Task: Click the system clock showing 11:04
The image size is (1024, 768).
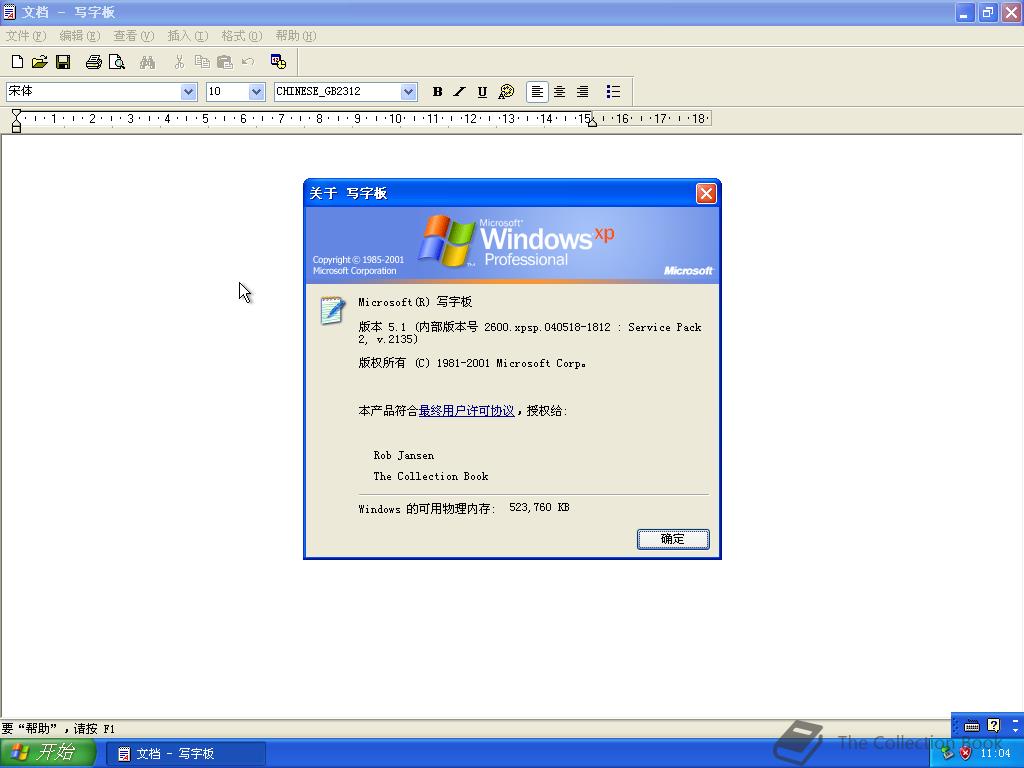Action: [995, 754]
